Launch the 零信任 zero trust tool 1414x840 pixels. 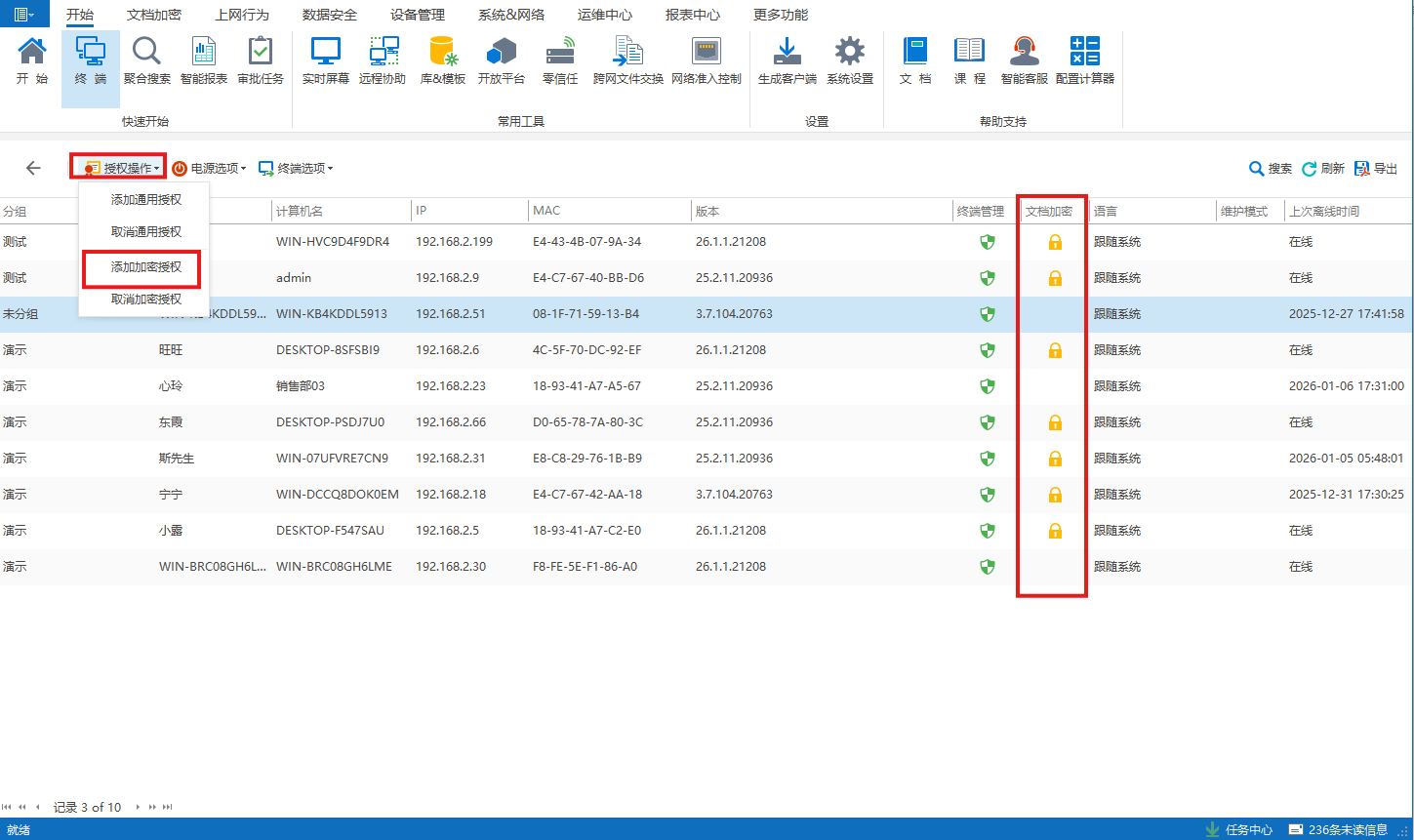(560, 60)
